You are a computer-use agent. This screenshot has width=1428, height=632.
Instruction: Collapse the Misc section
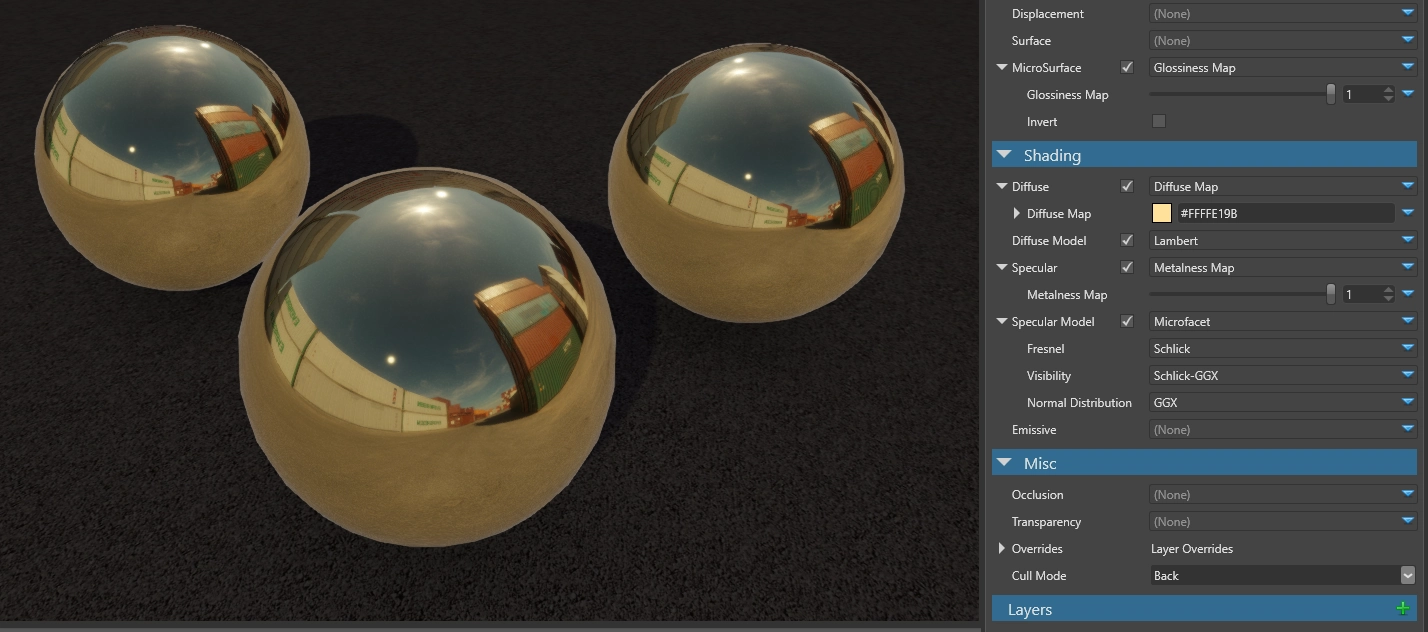coord(1004,462)
